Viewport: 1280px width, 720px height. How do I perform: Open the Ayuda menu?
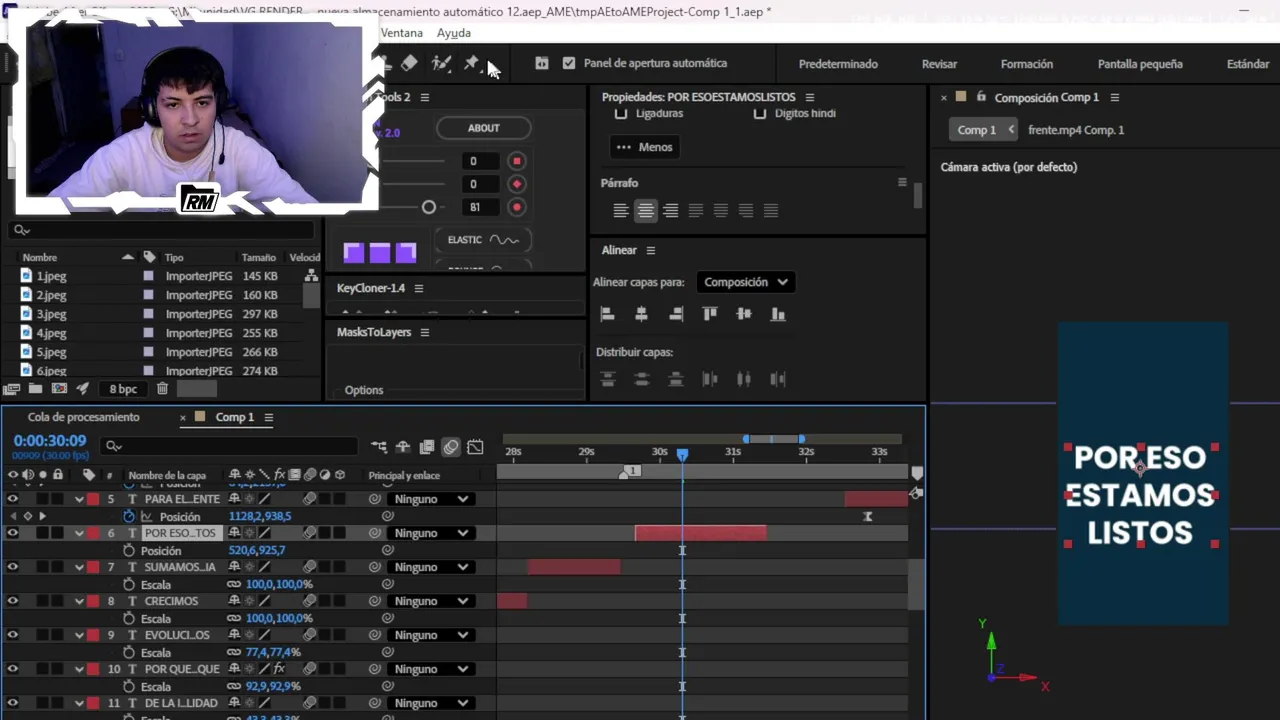(x=453, y=33)
